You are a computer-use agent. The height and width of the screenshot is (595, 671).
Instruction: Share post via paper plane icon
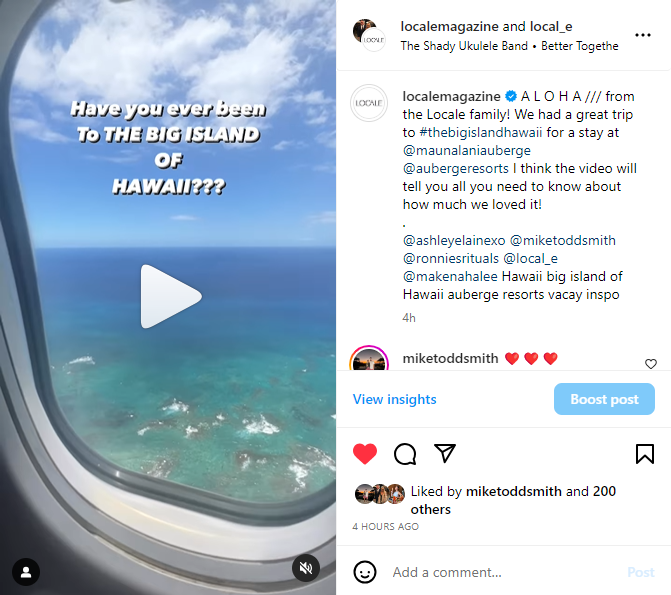pos(445,453)
